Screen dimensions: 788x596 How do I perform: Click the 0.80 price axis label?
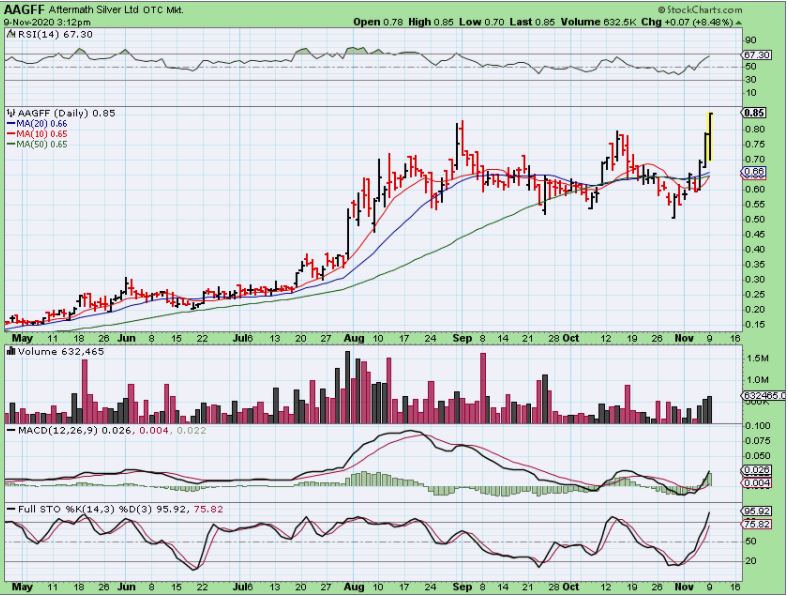(755, 129)
